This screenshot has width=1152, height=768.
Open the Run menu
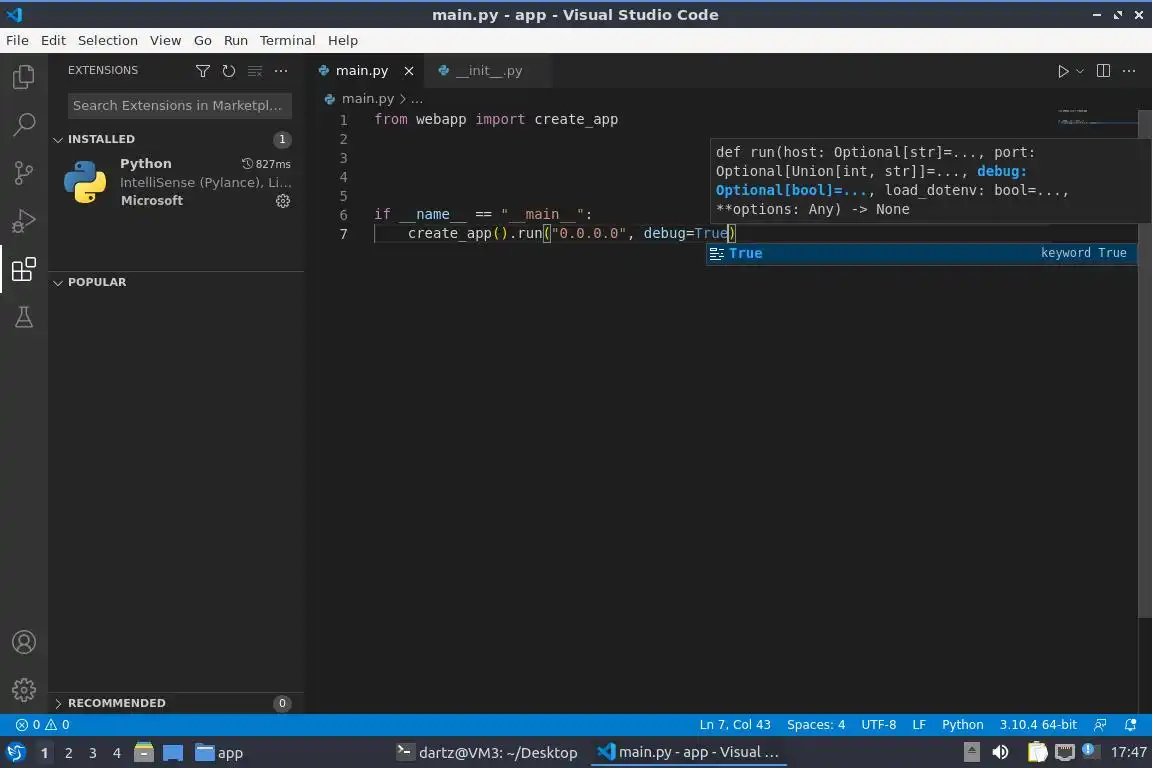coord(236,40)
